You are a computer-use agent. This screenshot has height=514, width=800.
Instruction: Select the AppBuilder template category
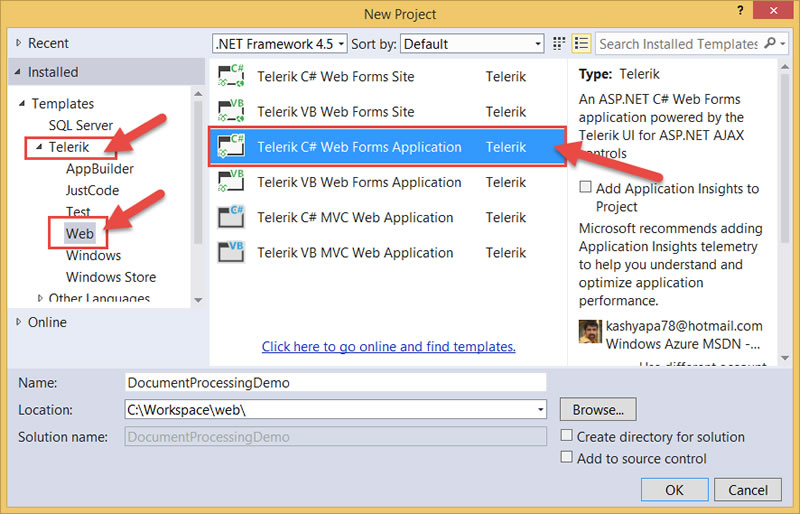pos(99,169)
